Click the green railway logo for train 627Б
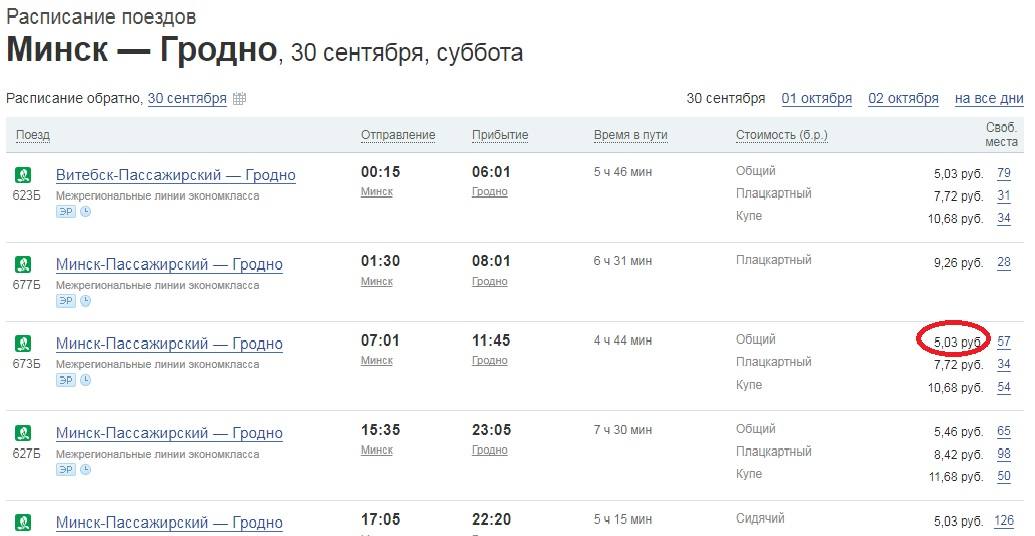 click(x=23, y=433)
